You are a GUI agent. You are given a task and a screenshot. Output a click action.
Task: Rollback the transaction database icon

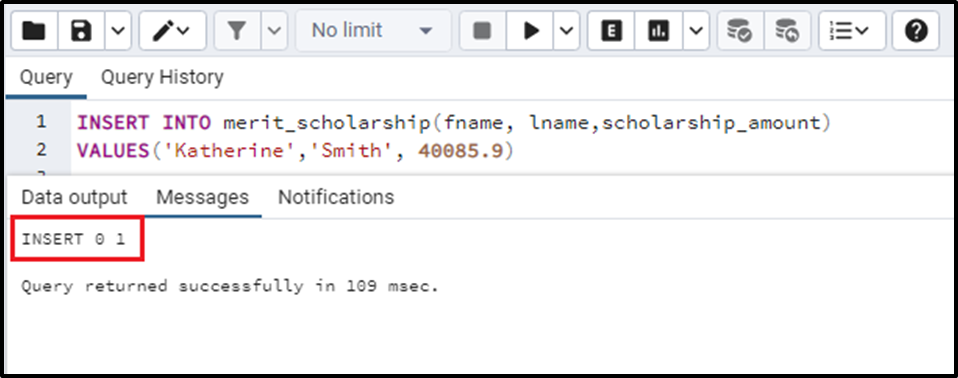click(x=787, y=30)
